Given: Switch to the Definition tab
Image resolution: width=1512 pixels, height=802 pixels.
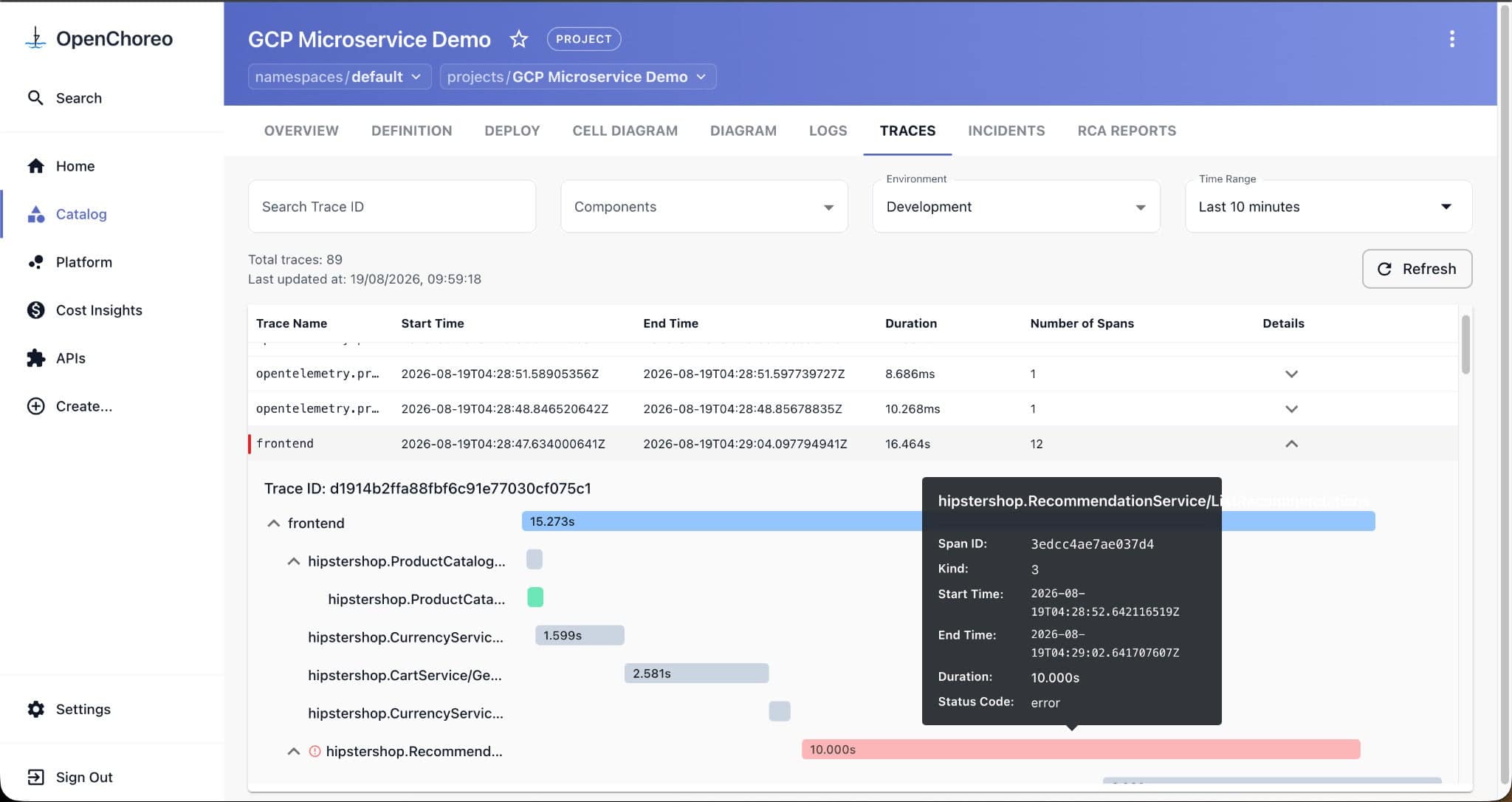Looking at the screenshot, I should coord(412,131).
